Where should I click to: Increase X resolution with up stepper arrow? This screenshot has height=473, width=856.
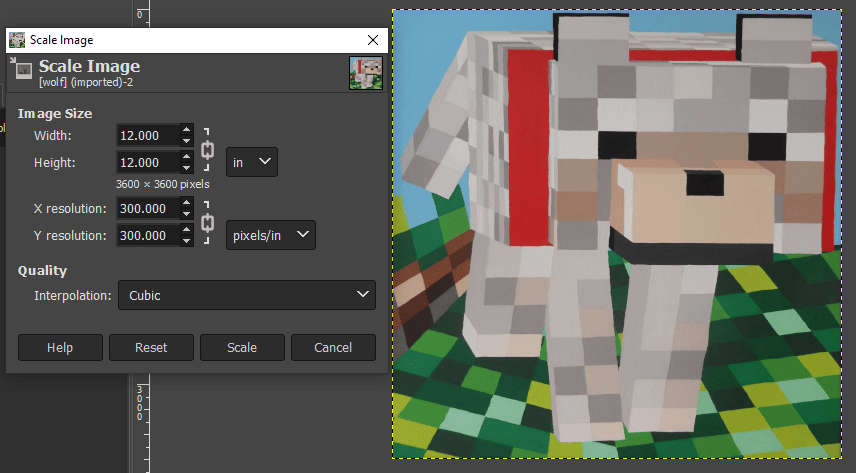pos(187,203)
